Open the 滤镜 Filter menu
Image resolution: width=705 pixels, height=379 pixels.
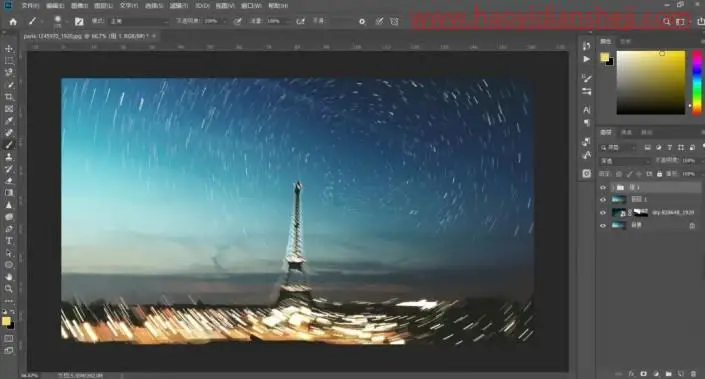[178, 6]
